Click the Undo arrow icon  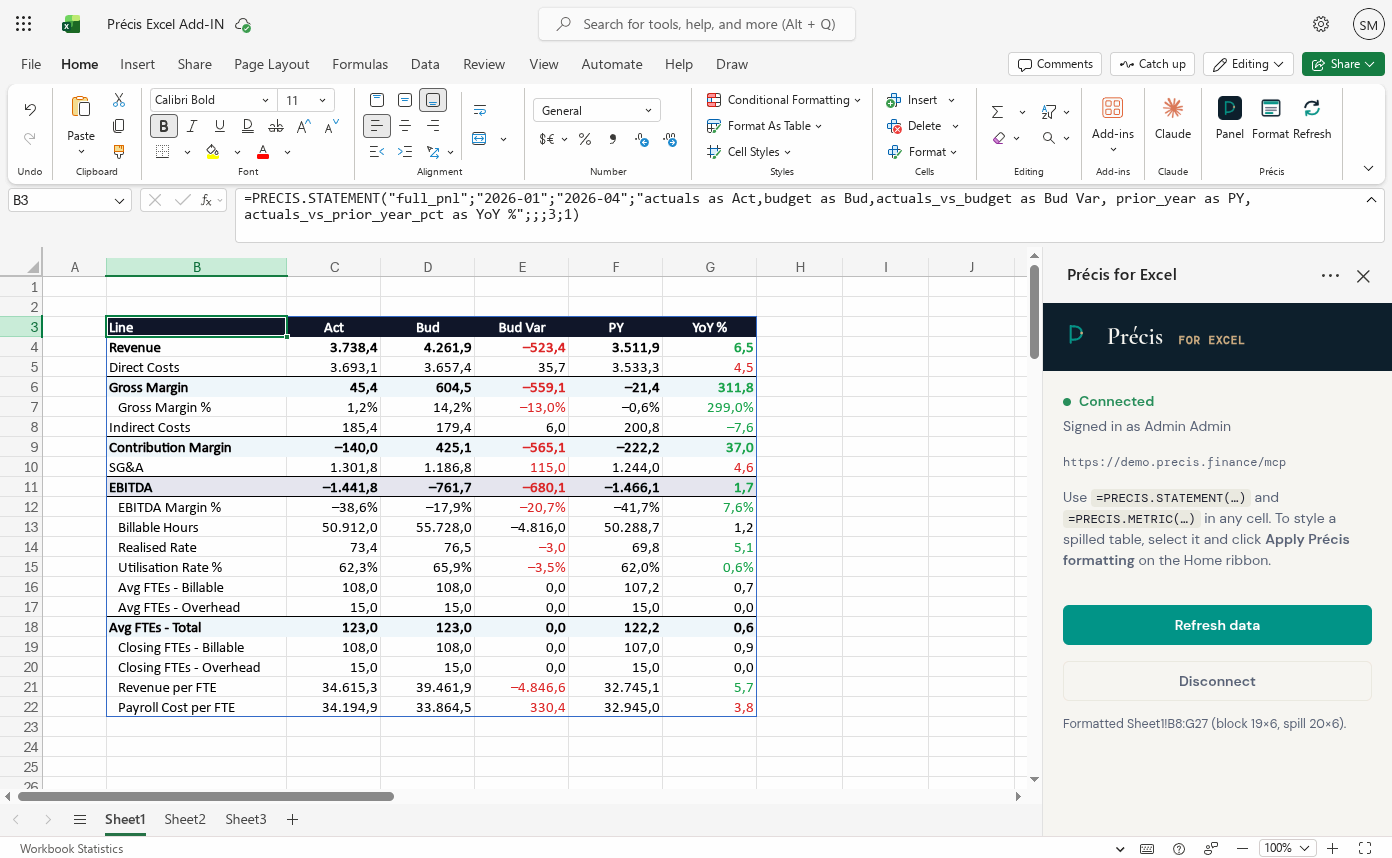[x=30, y=109]
